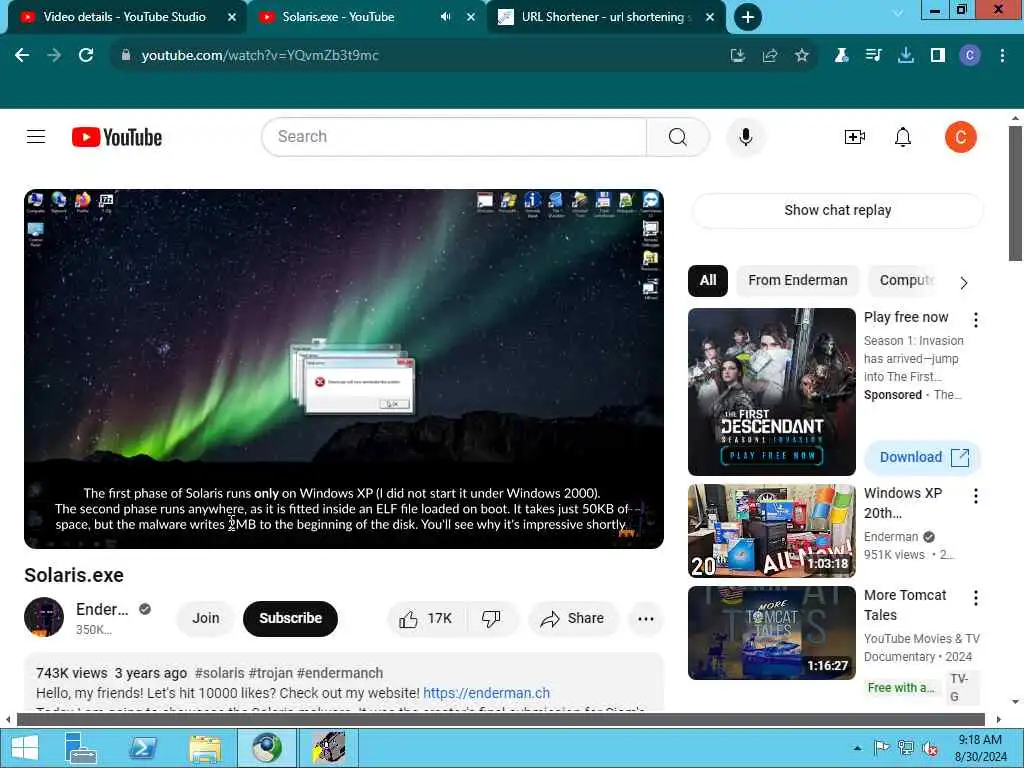Bookmark this page with the star icon

point(802,56)
